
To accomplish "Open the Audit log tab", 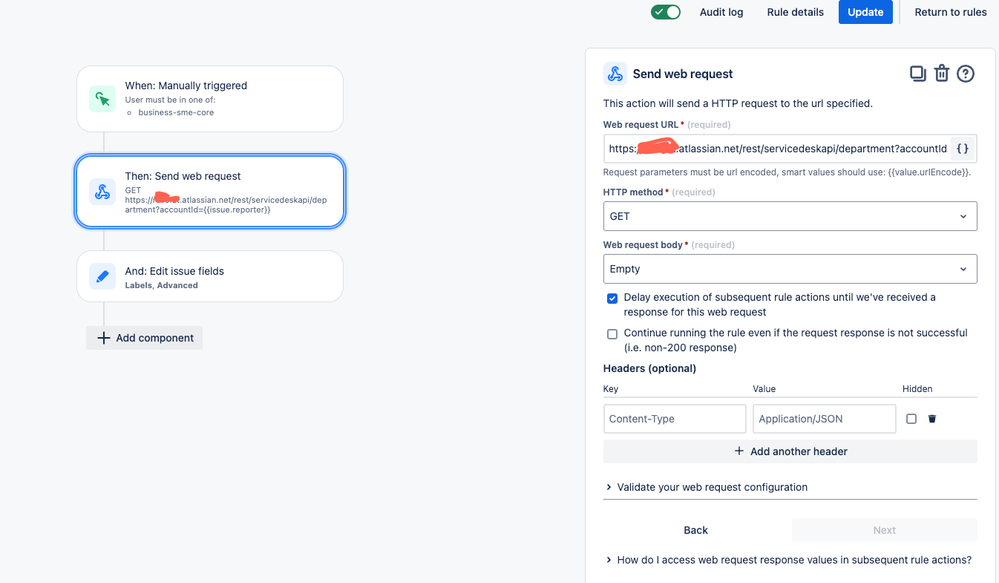I will 721,12.
